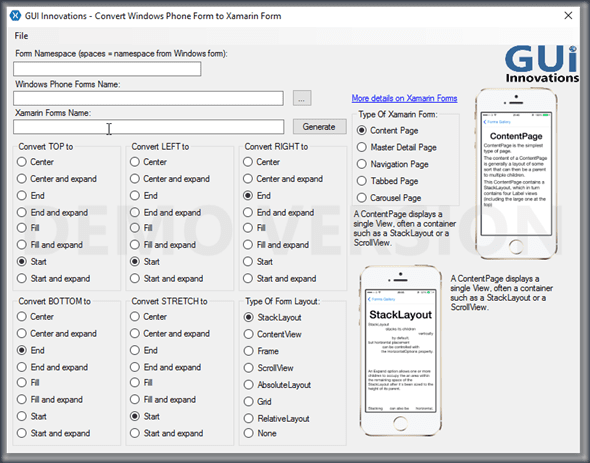The height and width of the screenshot is (463, 590).
Task: Click the Form Namespace input field
Action: tap(107, 69)
